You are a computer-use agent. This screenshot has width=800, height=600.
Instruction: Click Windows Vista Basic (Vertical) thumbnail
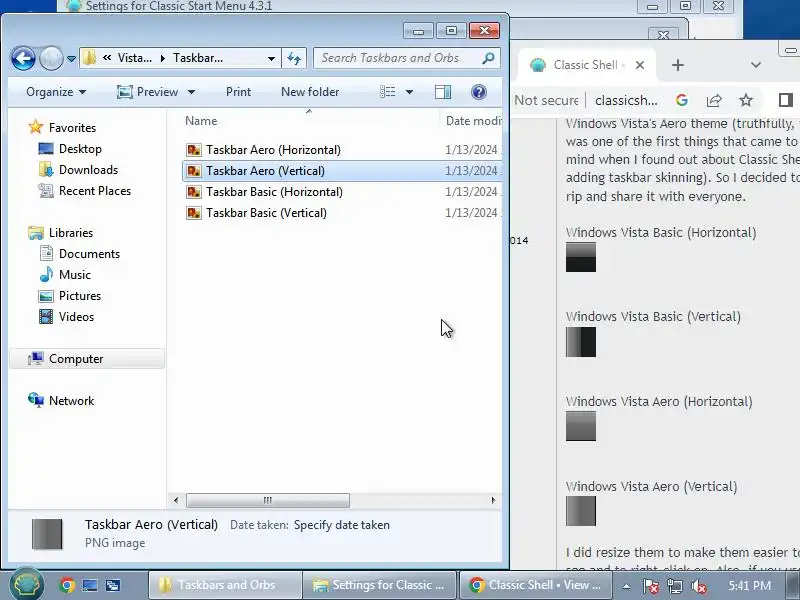pyautogui.click(x=581, y=342)
